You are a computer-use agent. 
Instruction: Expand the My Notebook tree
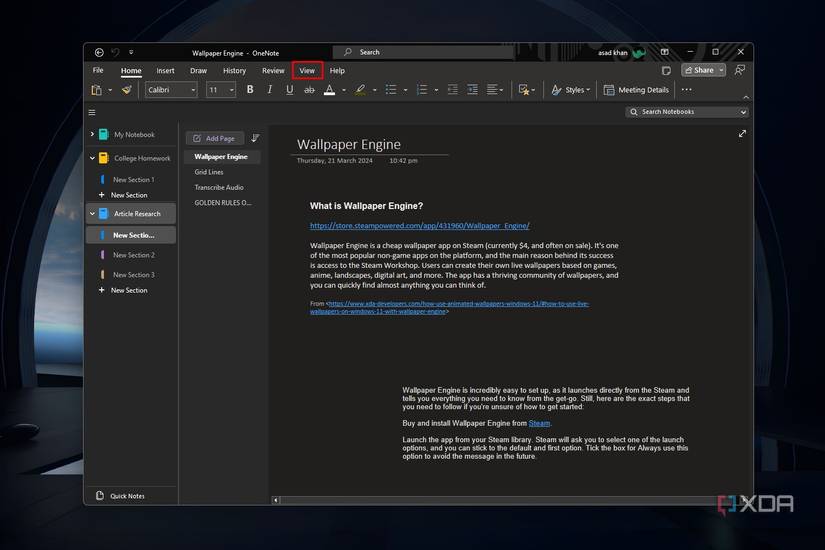92,134
